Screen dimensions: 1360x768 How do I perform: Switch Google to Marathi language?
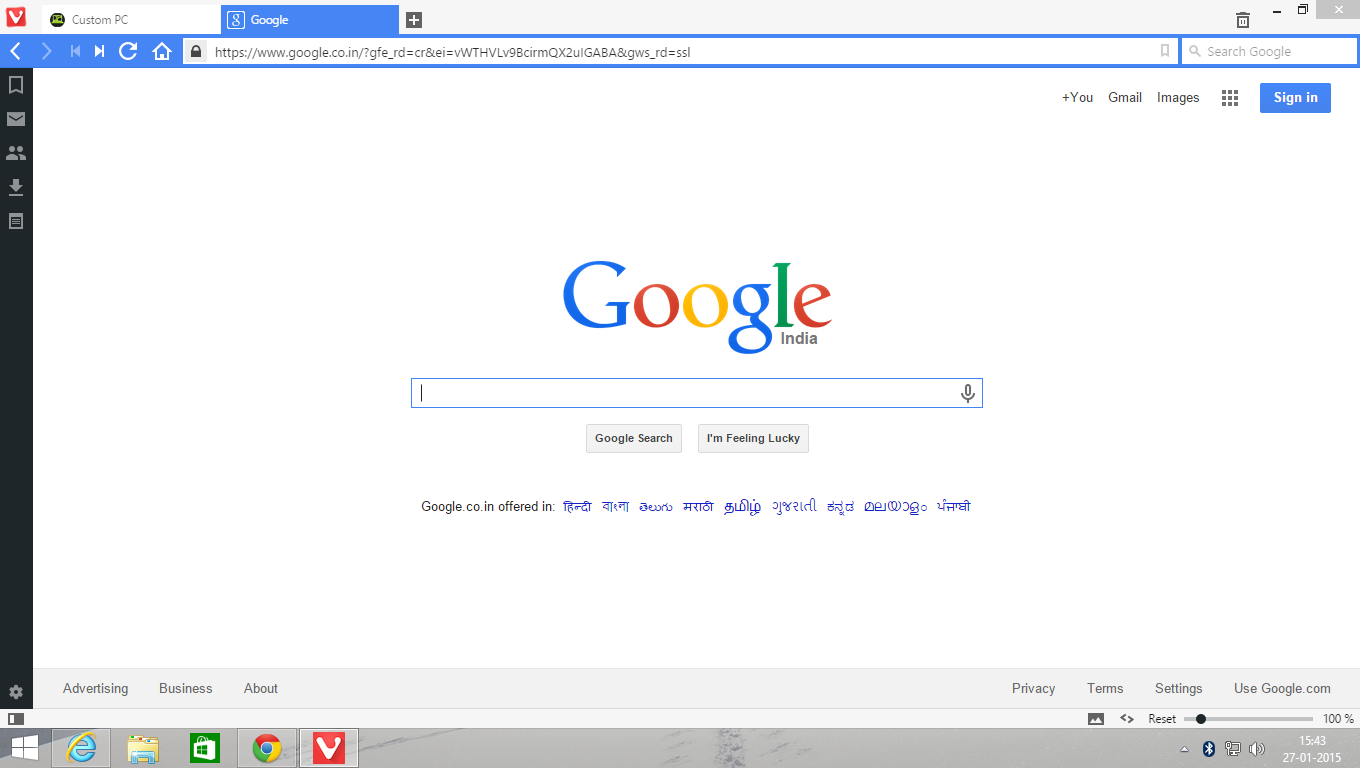698,507
